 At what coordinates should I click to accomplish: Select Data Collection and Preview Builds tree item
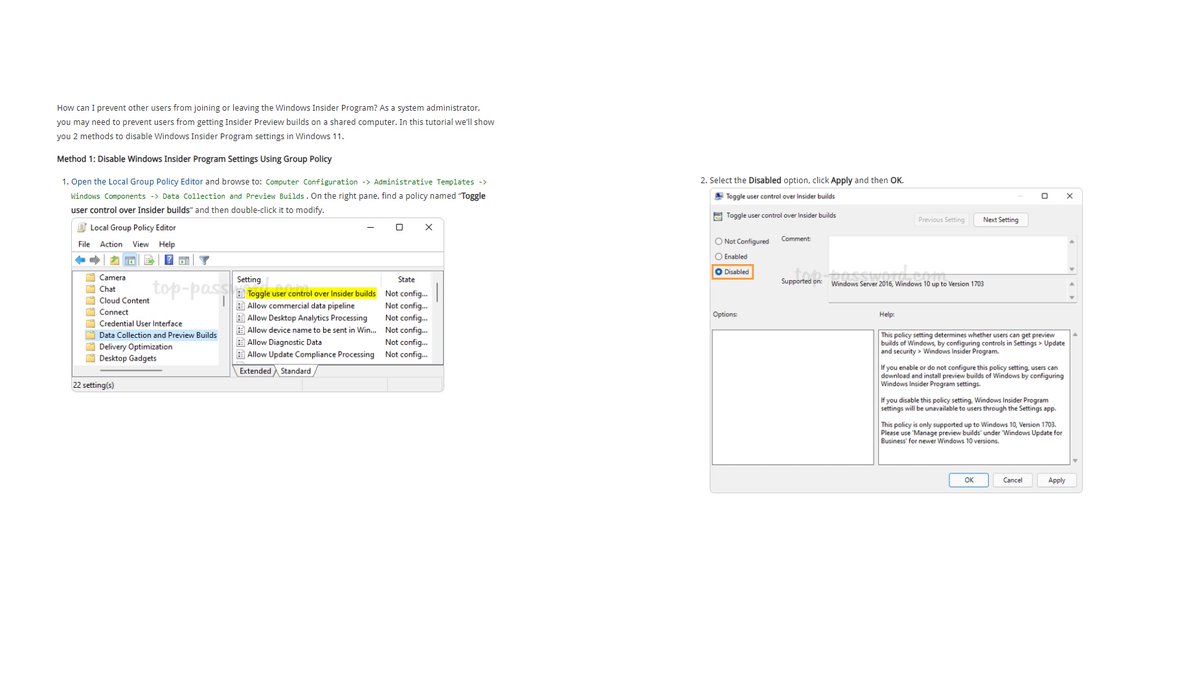coord(158,335)
